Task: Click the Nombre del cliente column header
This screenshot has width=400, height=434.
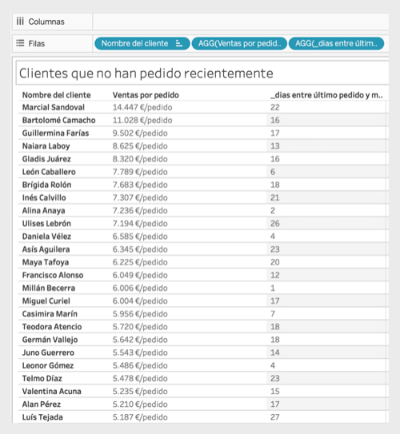Action: 56,95
